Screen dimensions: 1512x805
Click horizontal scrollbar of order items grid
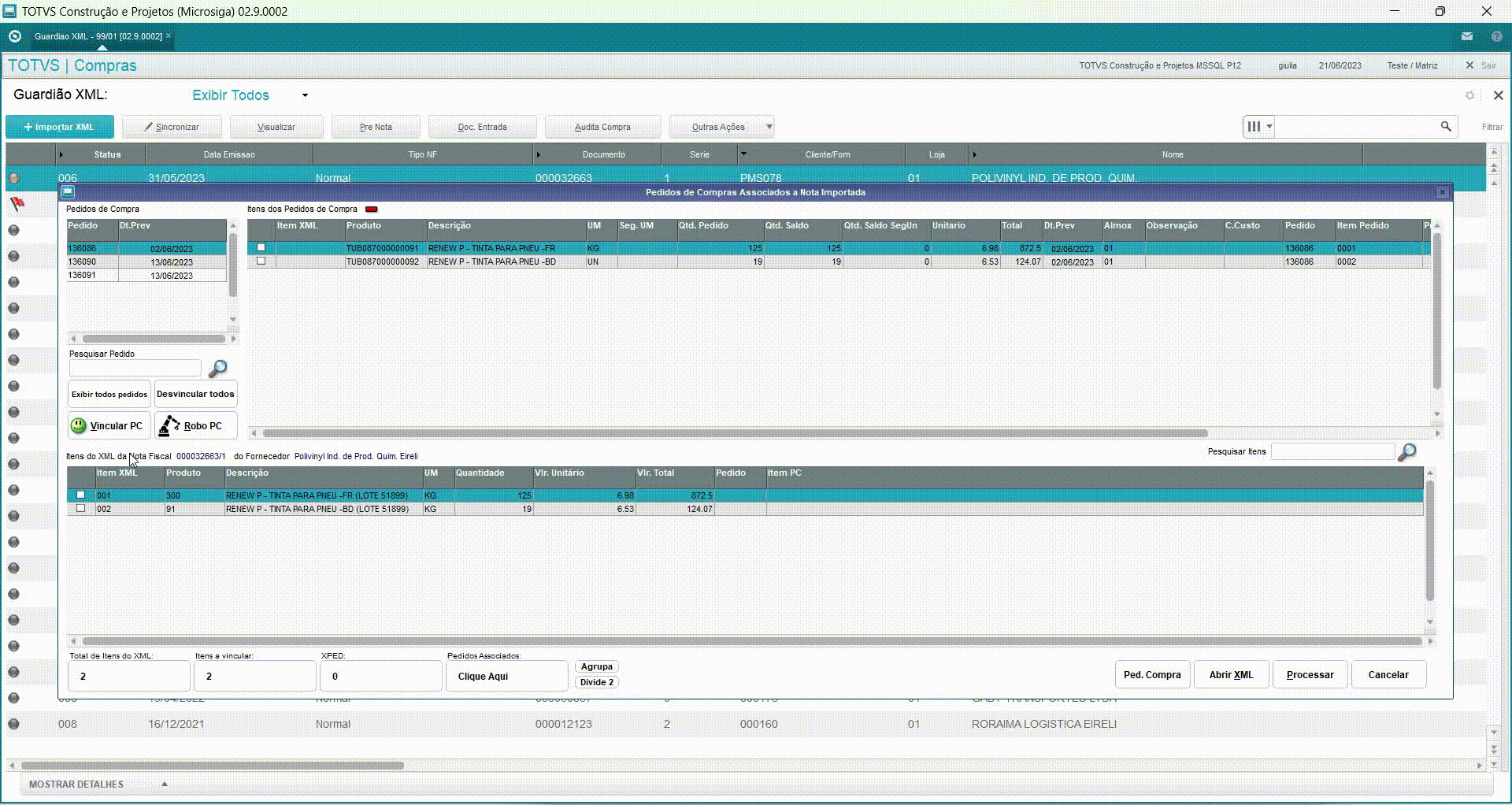tap(735, 433)
